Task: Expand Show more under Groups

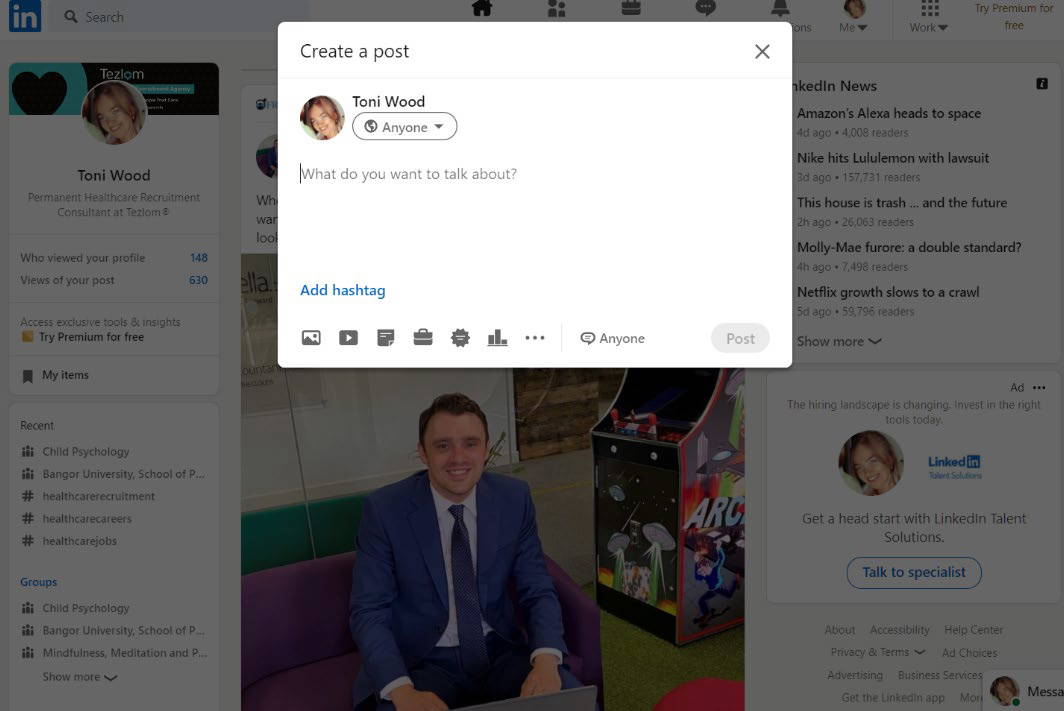Action: 80,677
